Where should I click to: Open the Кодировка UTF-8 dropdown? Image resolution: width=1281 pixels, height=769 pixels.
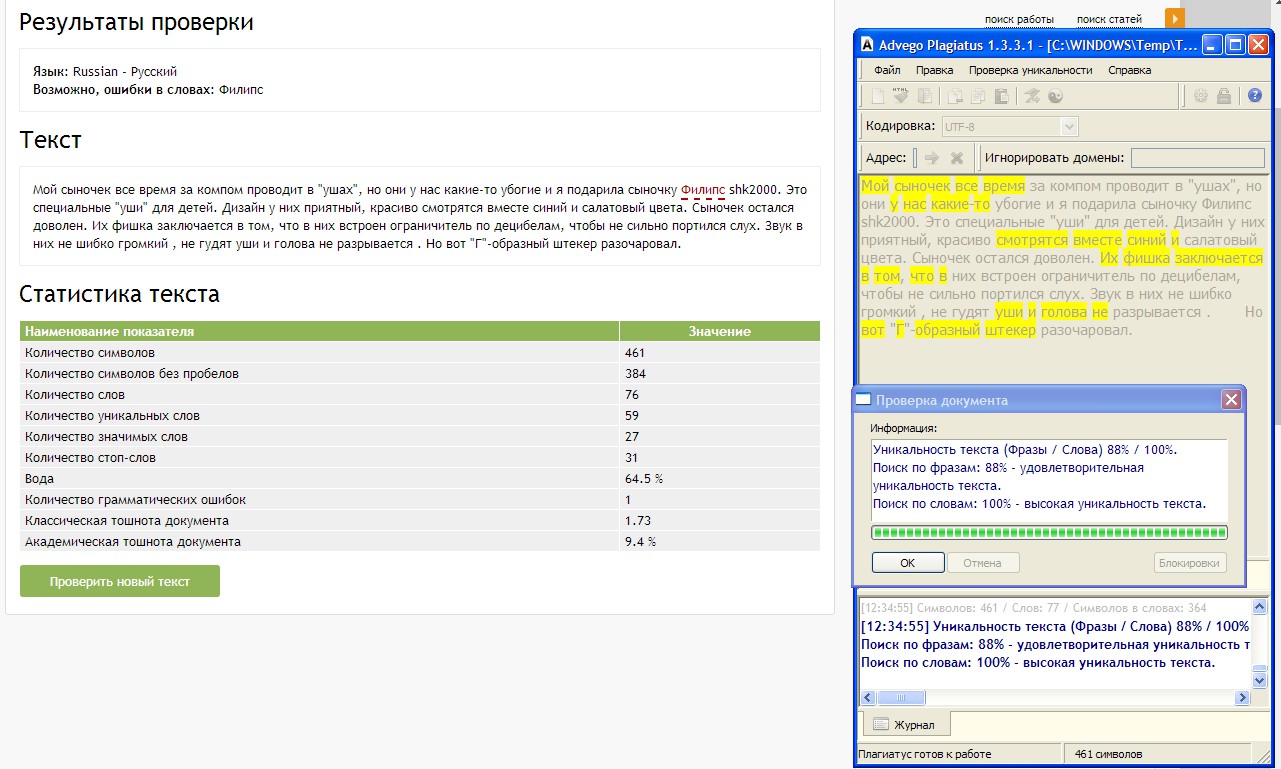point(1069,127)
